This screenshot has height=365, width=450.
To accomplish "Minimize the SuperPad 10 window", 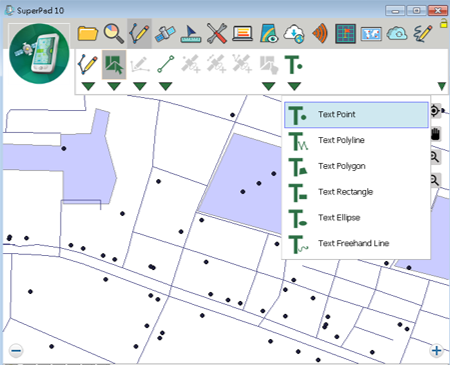I will click(x=395, y=11).
